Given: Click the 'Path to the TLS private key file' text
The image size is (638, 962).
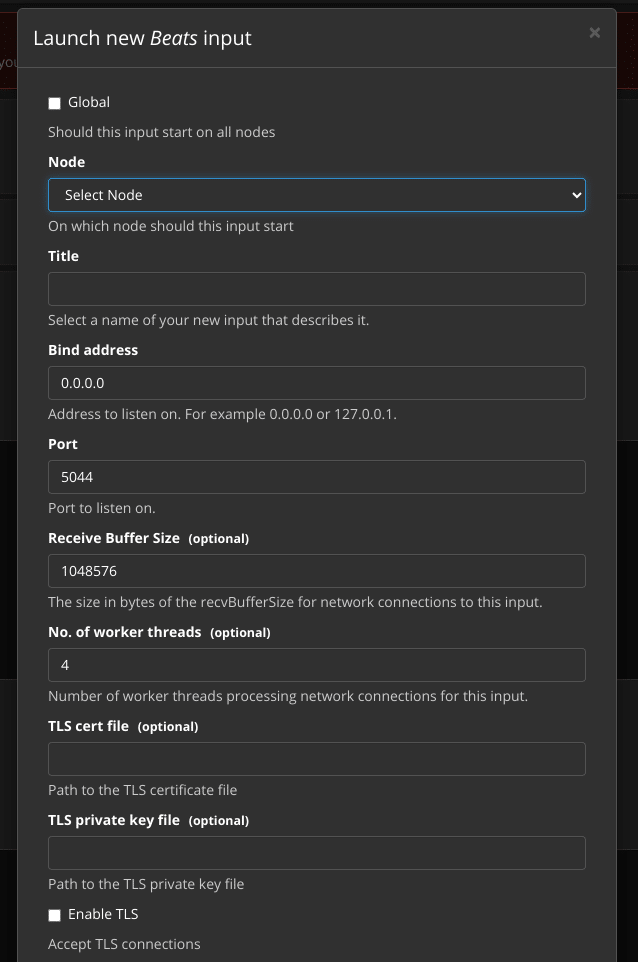Looking at the screenshot, I should [x=146, y=884].
